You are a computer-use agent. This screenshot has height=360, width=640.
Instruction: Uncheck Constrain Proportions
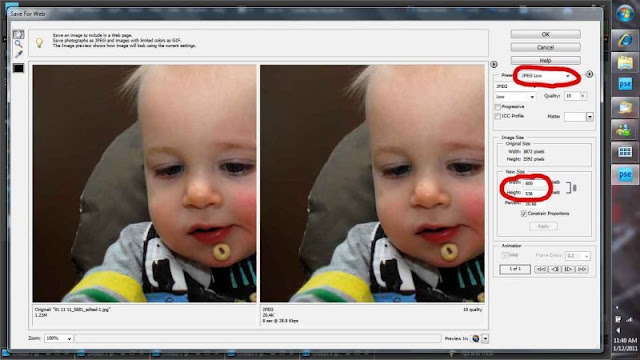click(524, 213)
